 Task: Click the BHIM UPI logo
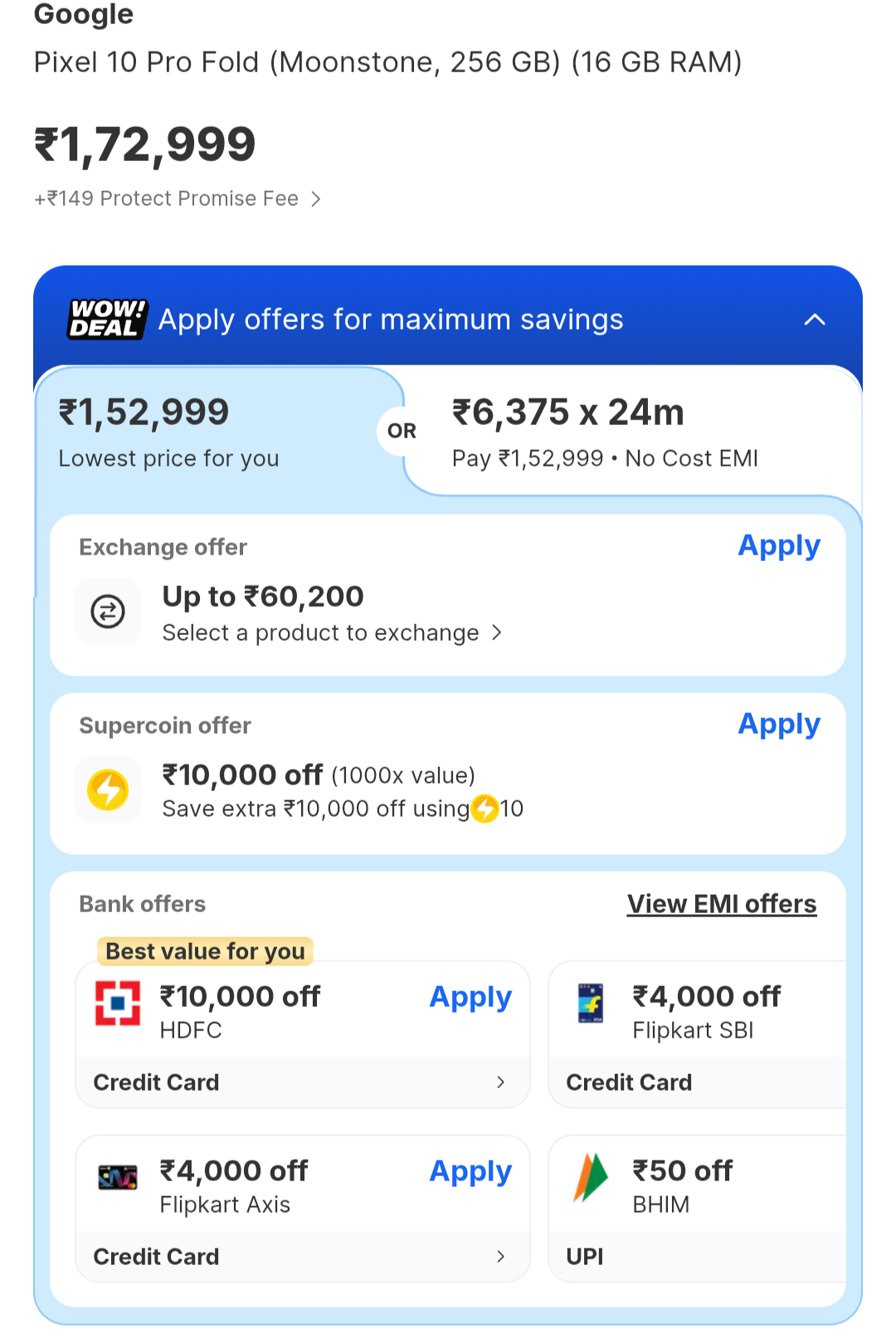[x=591, y=1177]
